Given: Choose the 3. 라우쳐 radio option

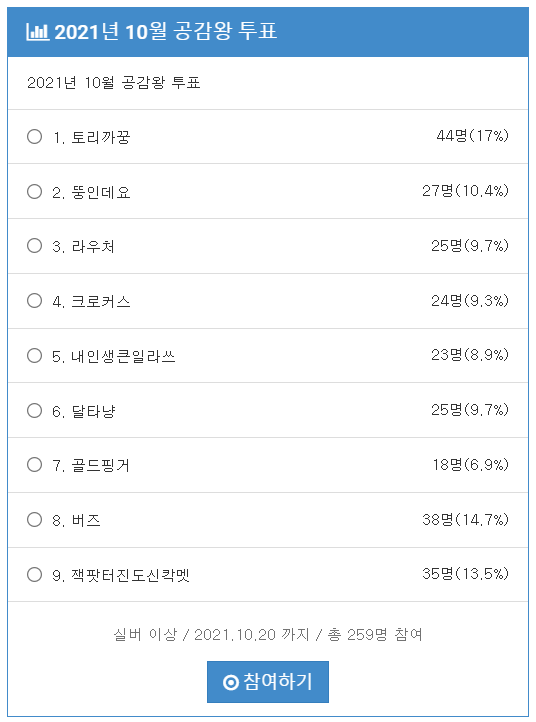Looking at the screenshot, I should [35, 245].
